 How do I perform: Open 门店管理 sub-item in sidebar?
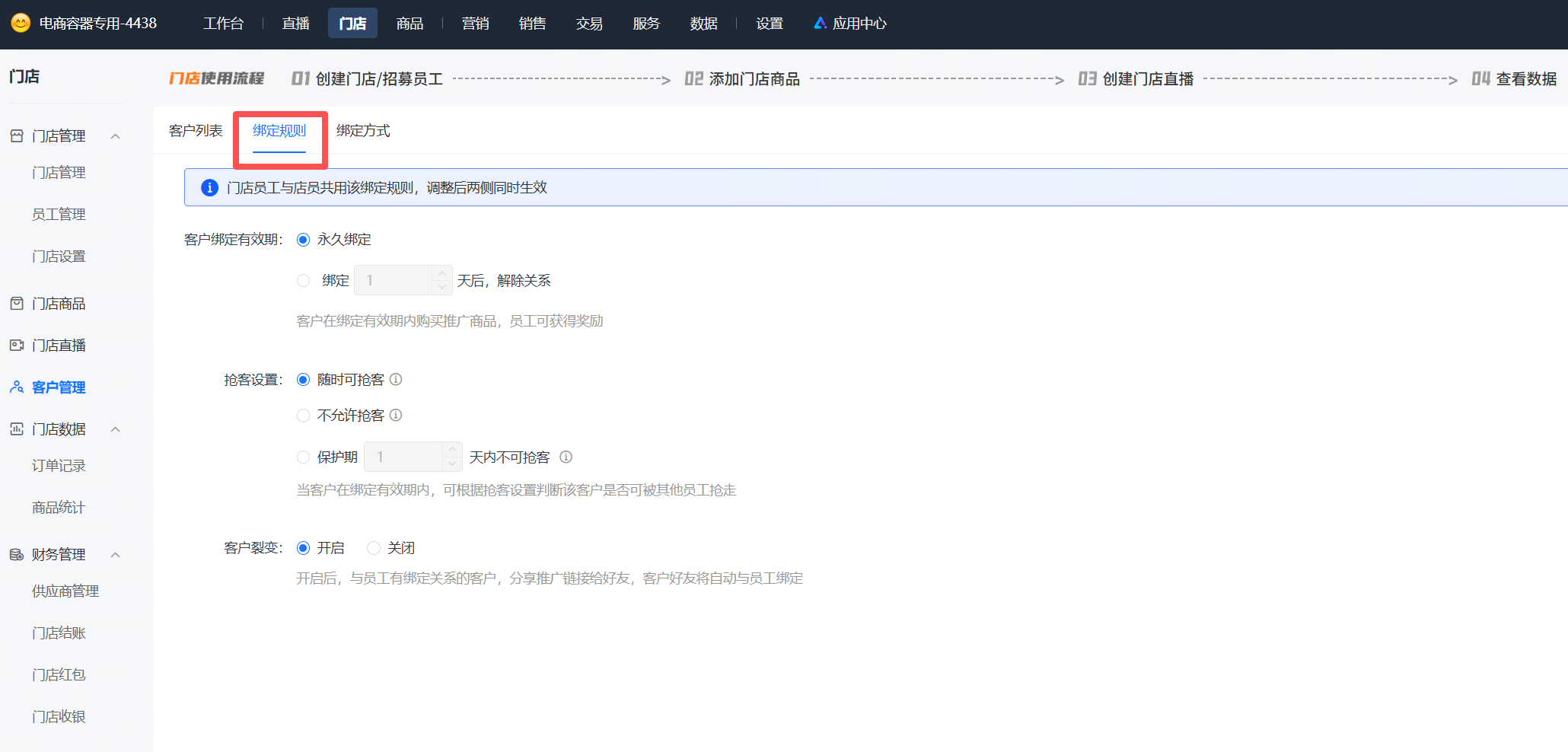pos(59,173)
